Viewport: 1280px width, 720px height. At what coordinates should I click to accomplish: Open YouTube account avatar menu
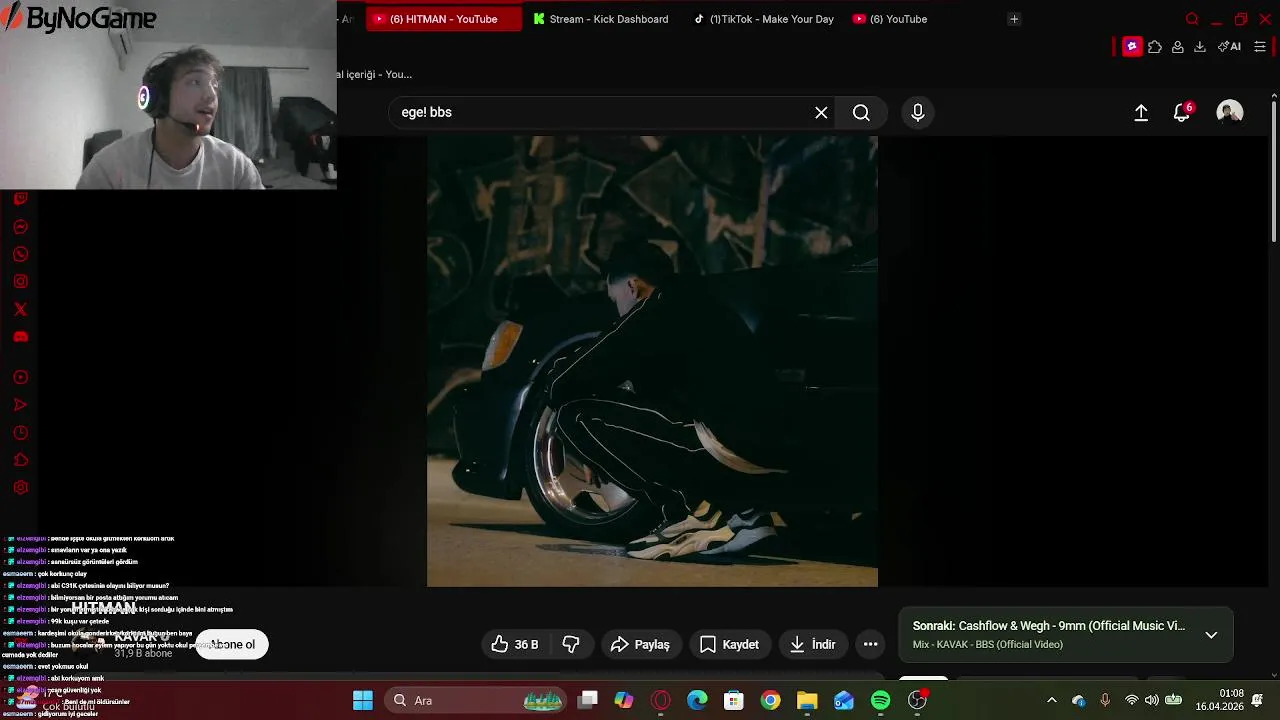pos(1230,113)
